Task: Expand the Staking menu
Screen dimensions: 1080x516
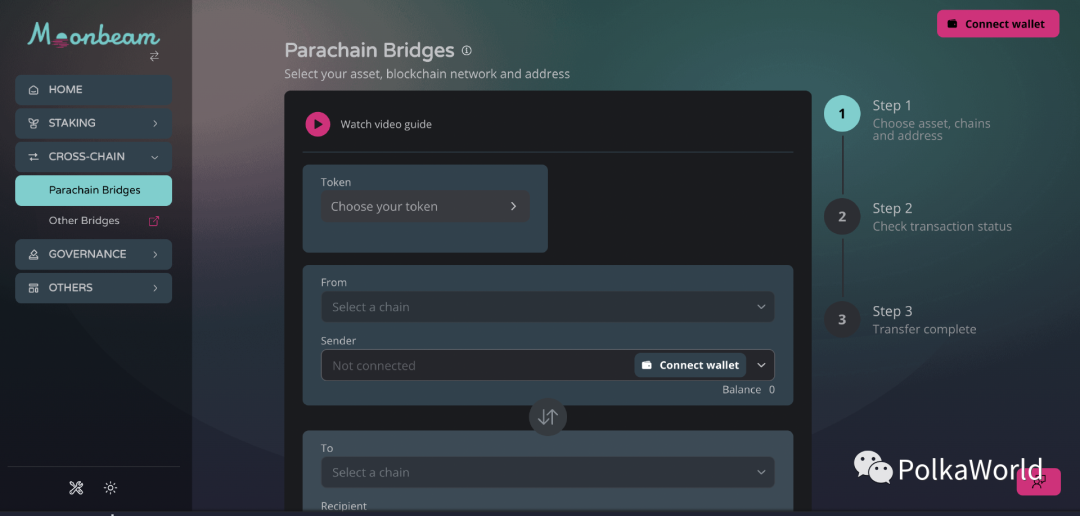Action: tap(93, 123)
